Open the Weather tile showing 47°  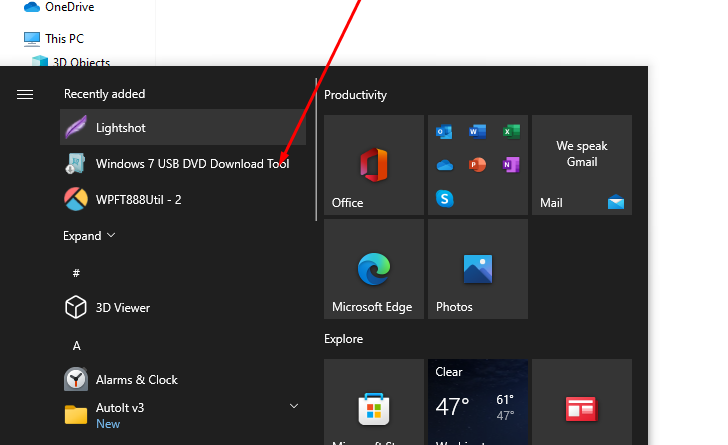coord(478,403)
